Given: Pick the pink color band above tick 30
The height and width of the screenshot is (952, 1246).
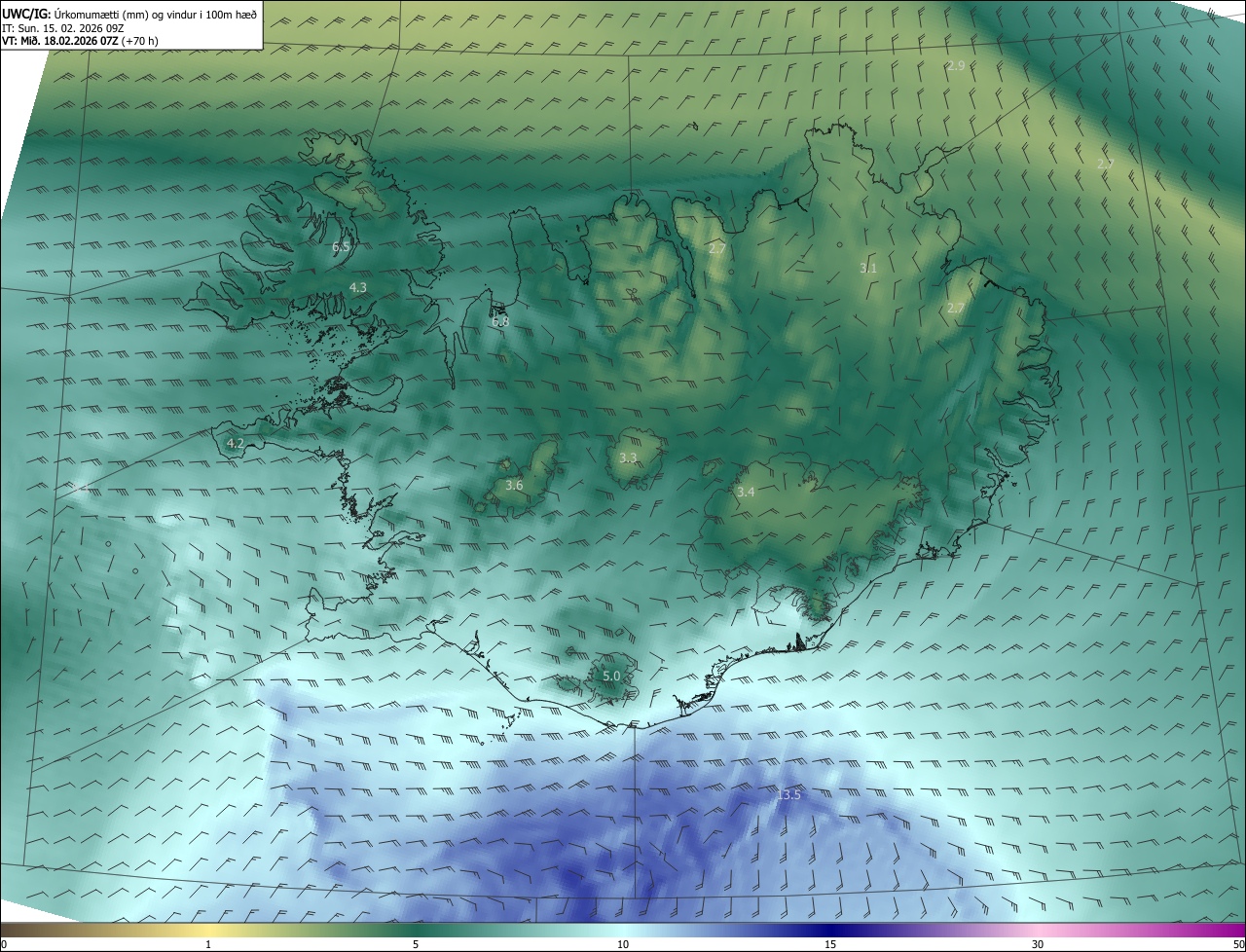Looking at the screenshot, I should tap(1038, 931).
